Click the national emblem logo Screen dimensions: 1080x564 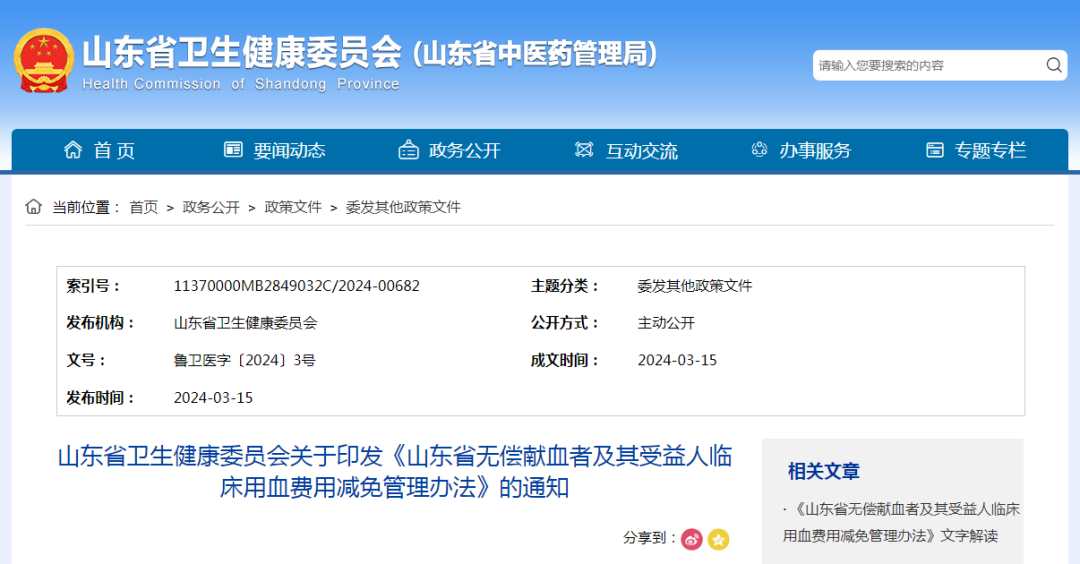point(43,61)
